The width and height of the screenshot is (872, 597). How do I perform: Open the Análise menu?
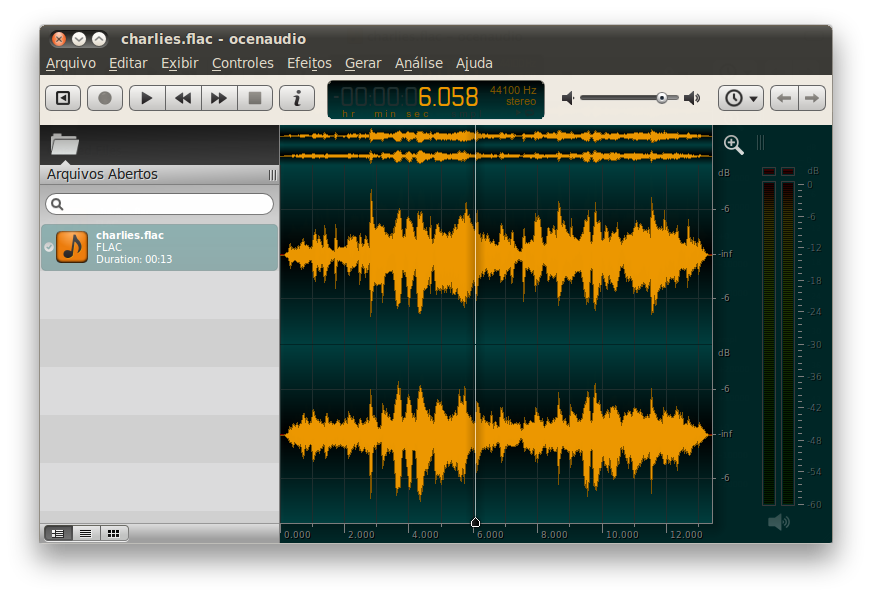click(x=418, y=62)
